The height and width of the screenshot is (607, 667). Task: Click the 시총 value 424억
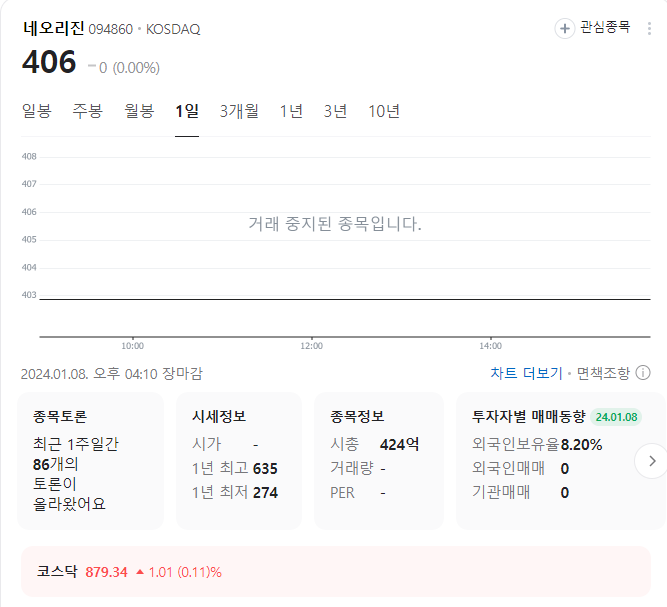(399, 445)
